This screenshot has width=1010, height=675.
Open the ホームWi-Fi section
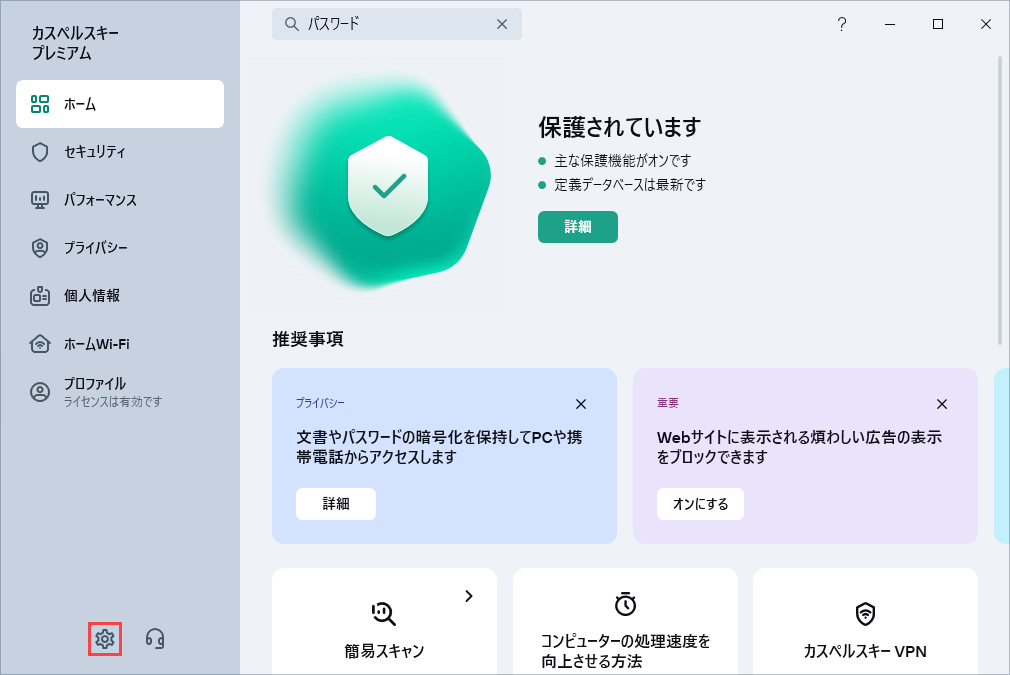coord(120,344)
